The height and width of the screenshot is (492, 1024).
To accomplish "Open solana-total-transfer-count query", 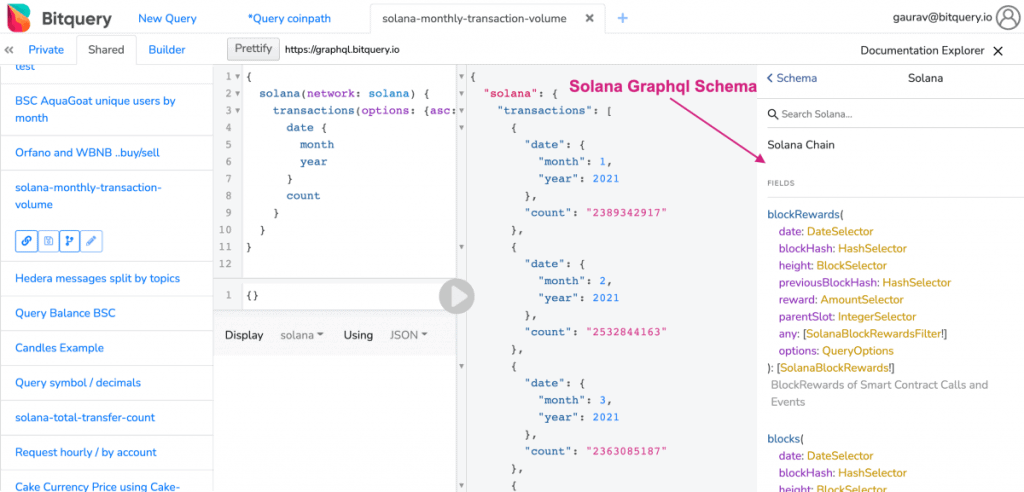I will [85, 417].
